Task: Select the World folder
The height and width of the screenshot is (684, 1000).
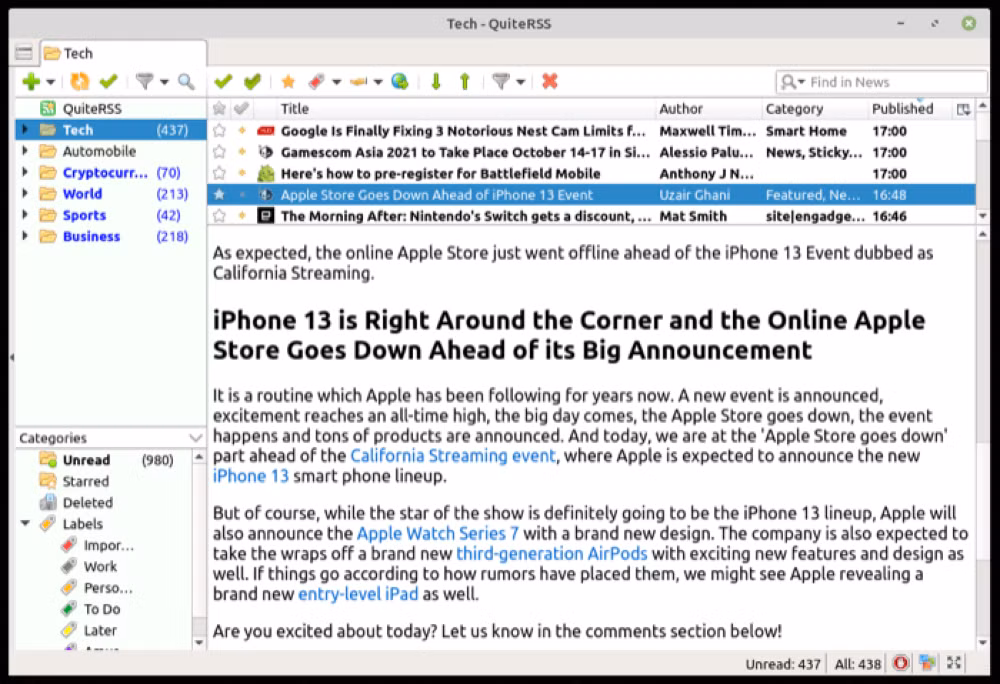Action: tap(110, 194)
